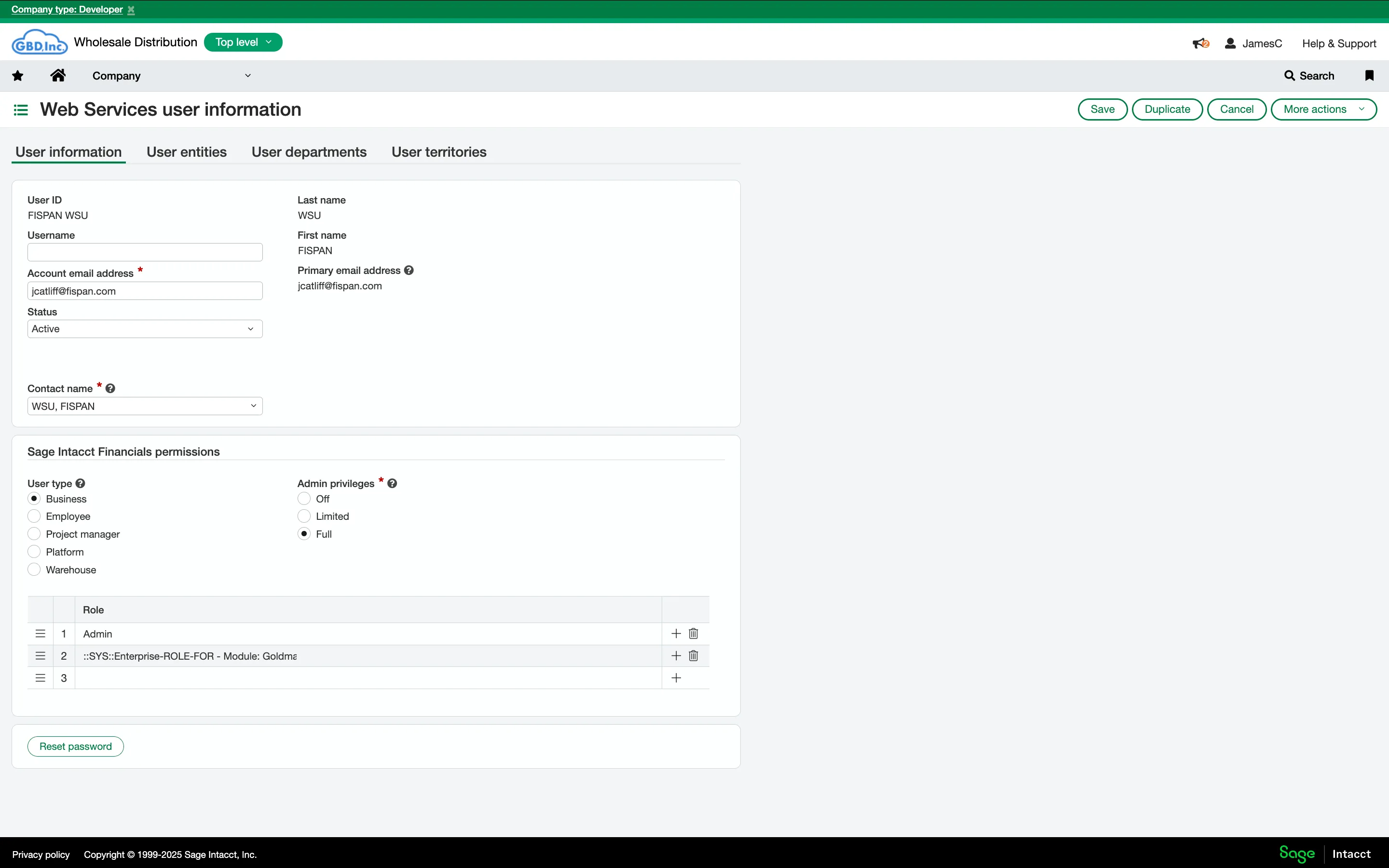1389x868 pixels.
Task: Grab the drag handle of role row 1
Action: (40, 634)
